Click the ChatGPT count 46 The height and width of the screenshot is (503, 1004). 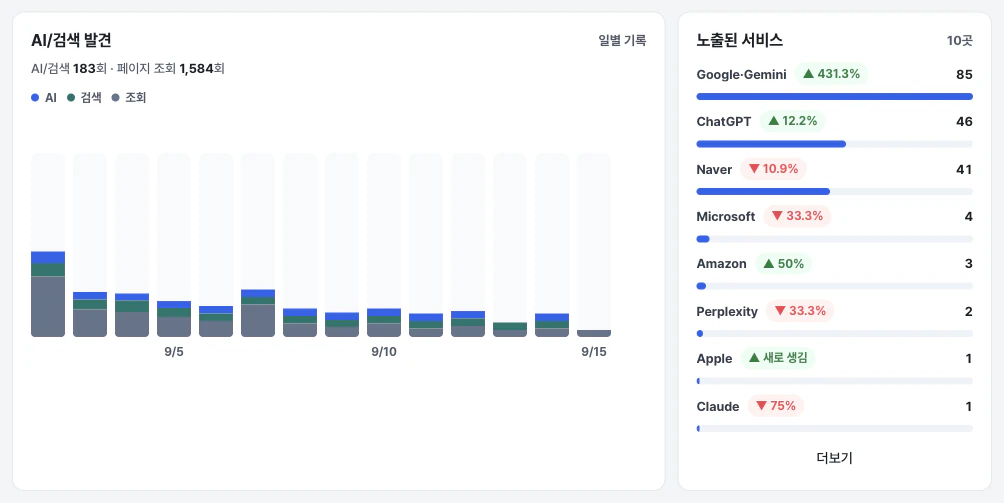(x=964, y=122)
